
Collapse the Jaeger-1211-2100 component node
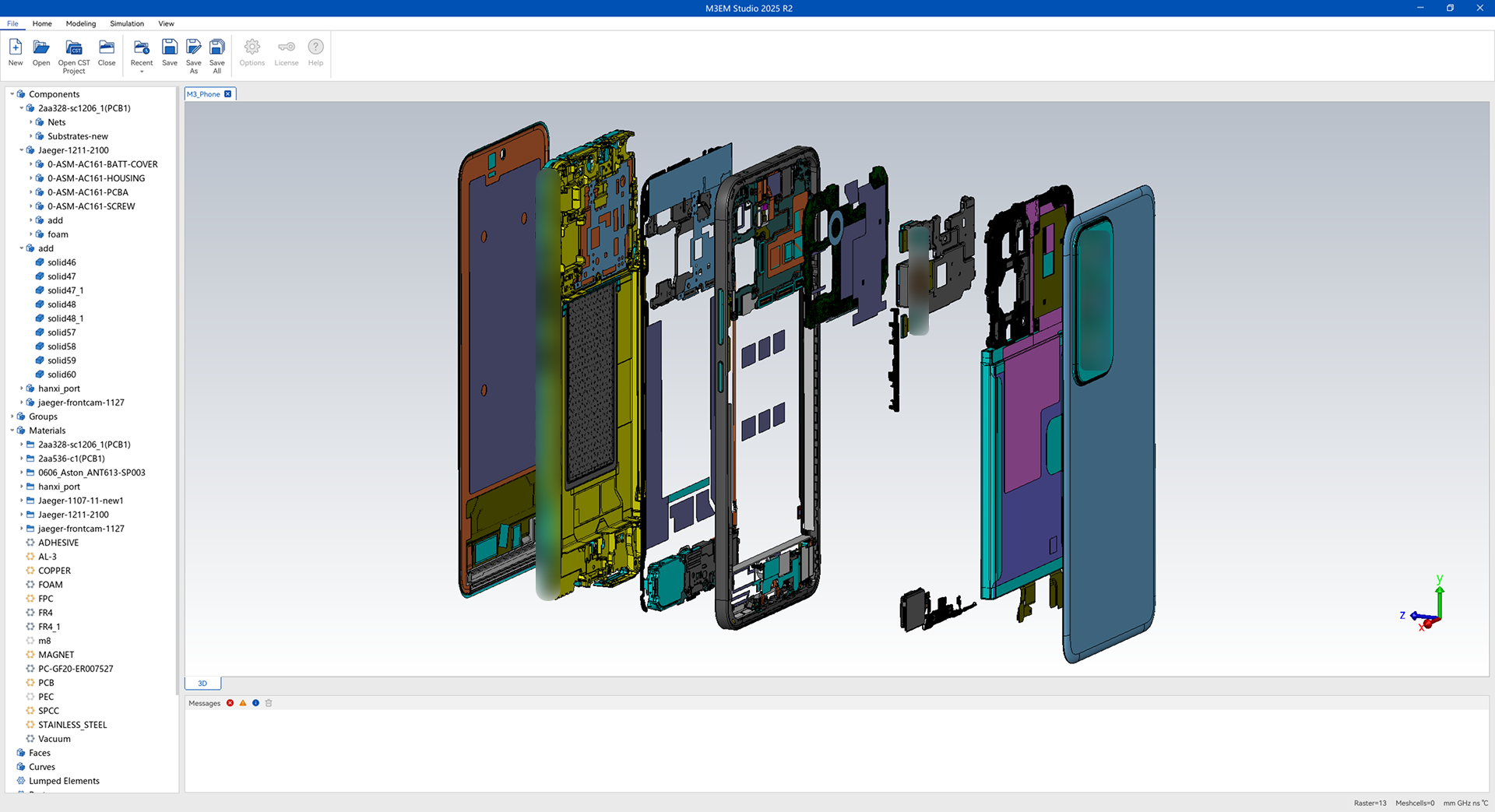(22, 150)
